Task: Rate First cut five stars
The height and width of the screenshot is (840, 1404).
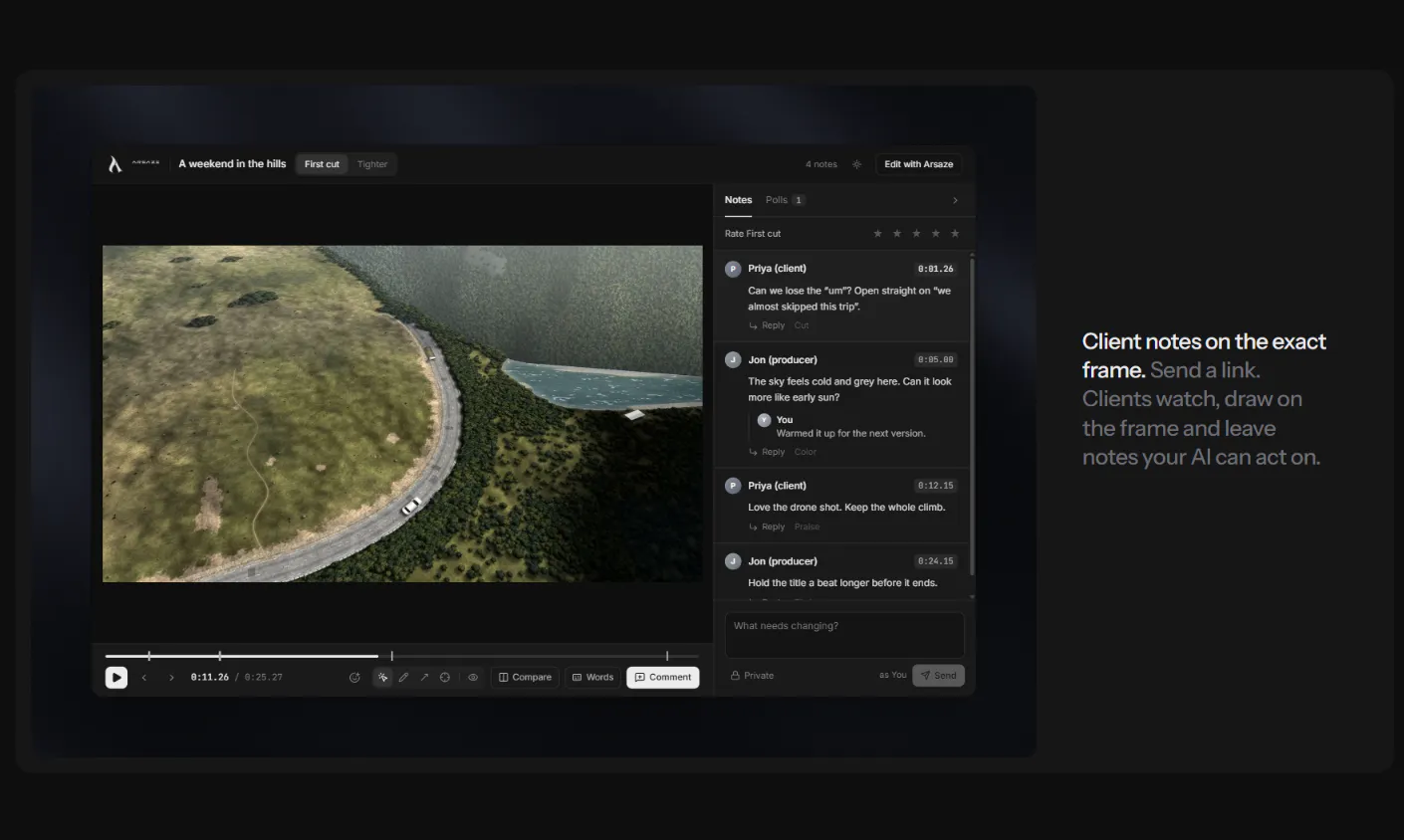Action: [x=955, y=233]
